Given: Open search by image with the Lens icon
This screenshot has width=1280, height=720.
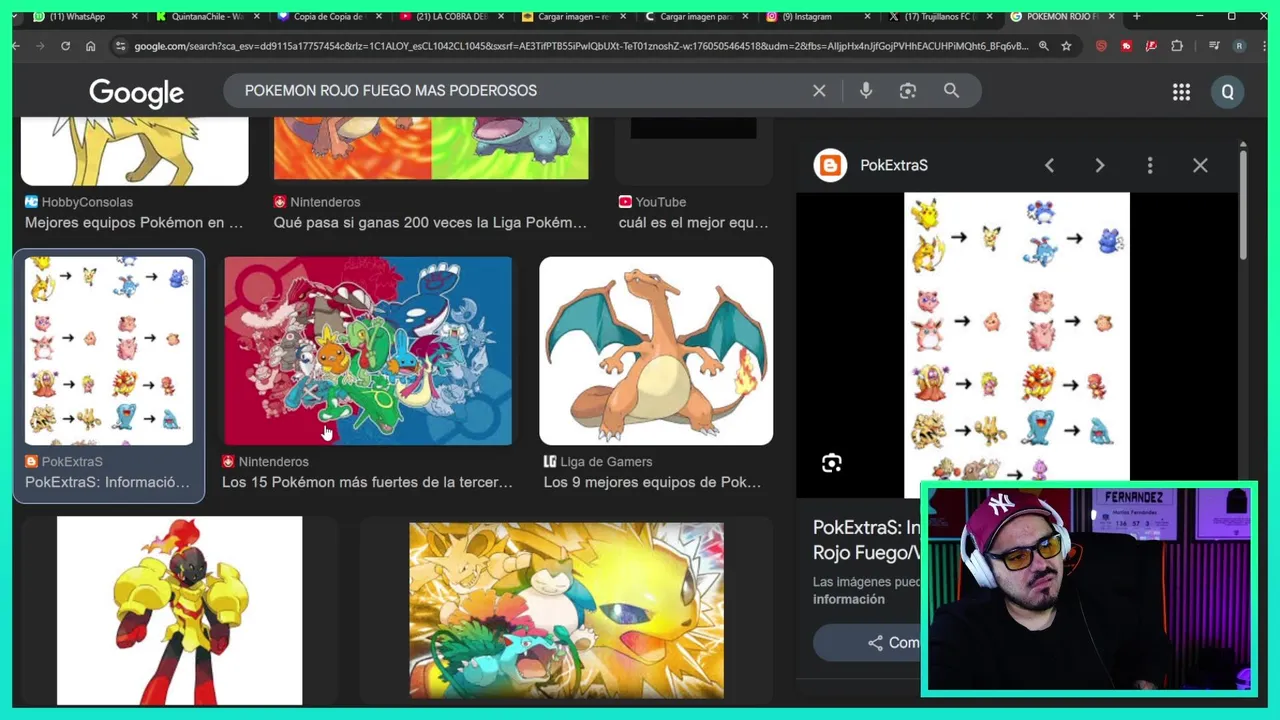Looking at the screenshot, I should point(908,91).
